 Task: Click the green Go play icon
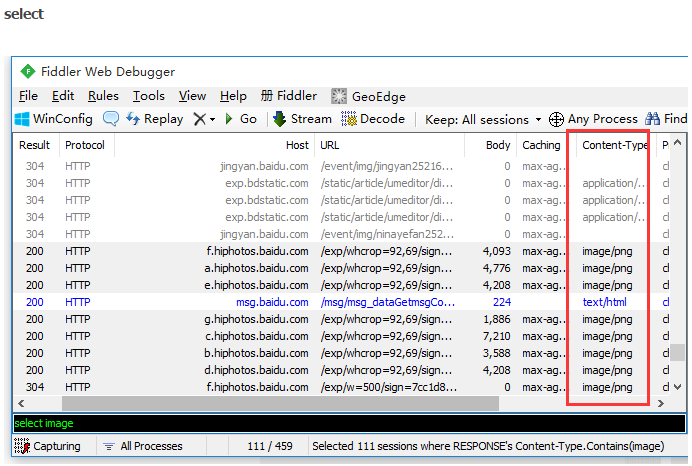pos(229,119)
